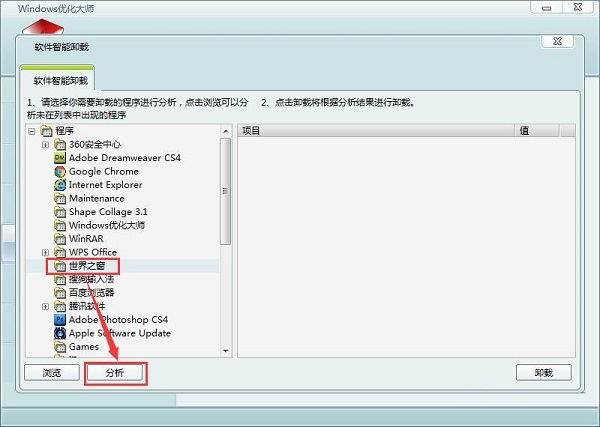Viewport: 600px width, 427px height.
Task: Select the Internet Explorer text label
Action: point(106,185)
